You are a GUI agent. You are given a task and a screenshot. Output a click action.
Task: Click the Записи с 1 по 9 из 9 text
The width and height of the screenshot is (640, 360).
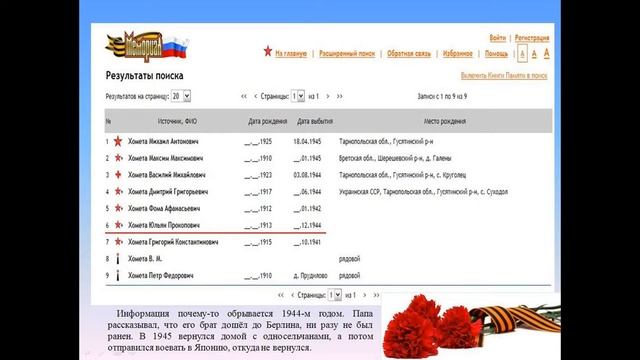point(442,96)
